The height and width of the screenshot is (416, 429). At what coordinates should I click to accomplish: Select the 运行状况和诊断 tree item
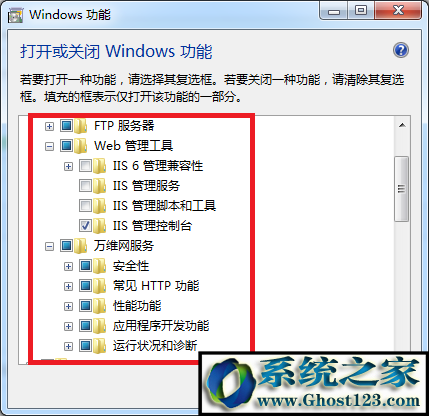point(155,346)
